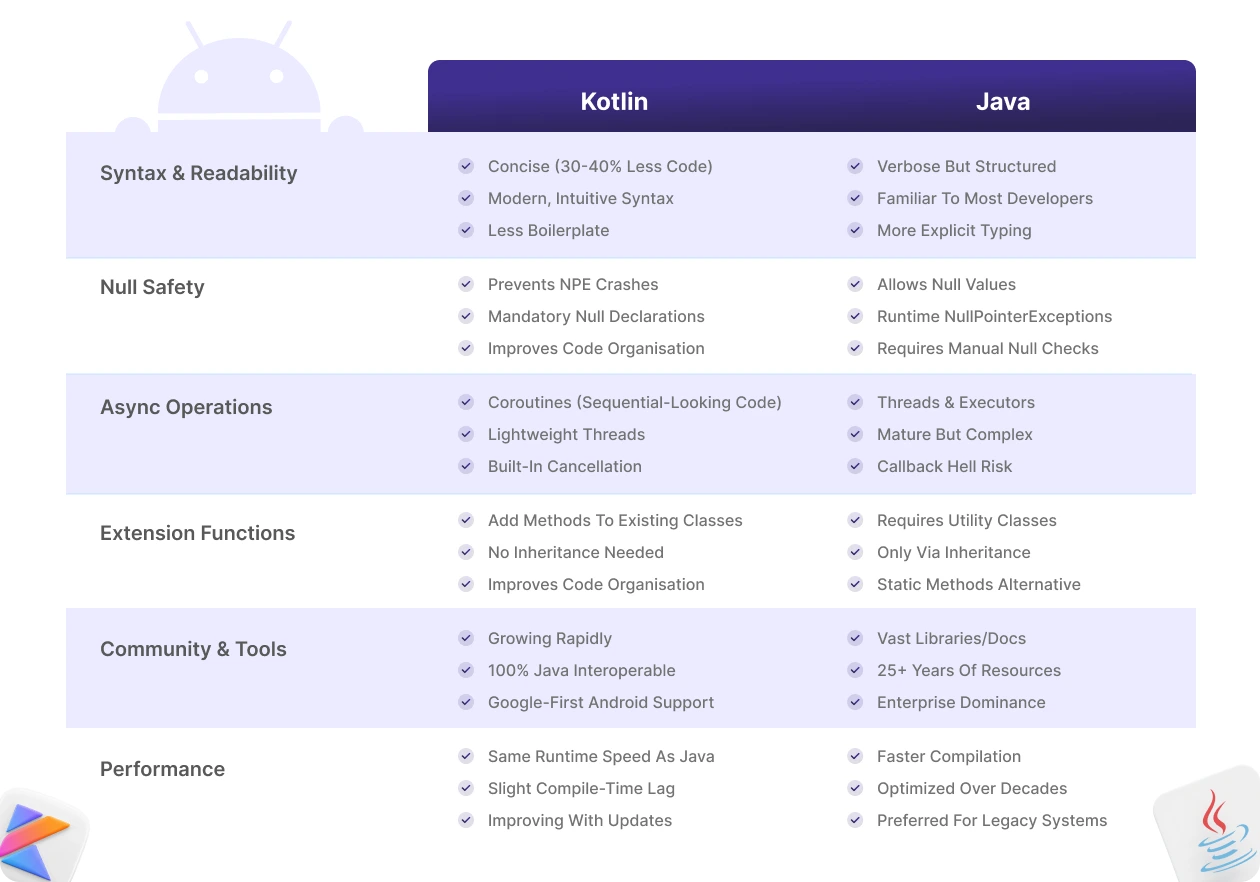Click the checkmark beside 'Enterprise Dominance'
This screenshot has width=1260, height=882.
click(855, 702)
